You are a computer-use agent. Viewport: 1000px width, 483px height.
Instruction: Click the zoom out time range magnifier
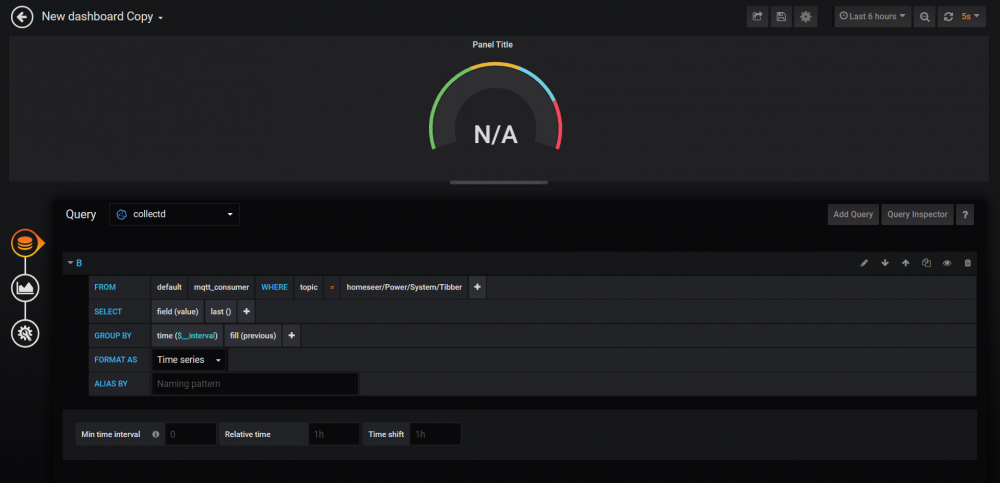click(925, 17)
